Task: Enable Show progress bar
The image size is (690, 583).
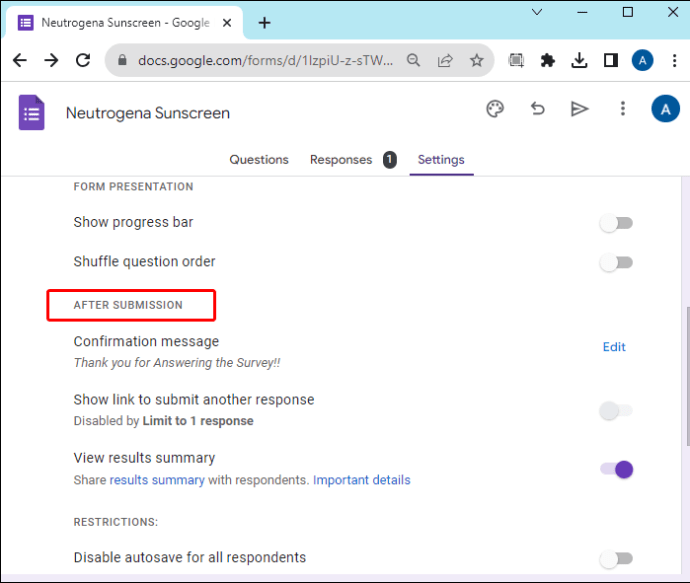Action: 616,223
